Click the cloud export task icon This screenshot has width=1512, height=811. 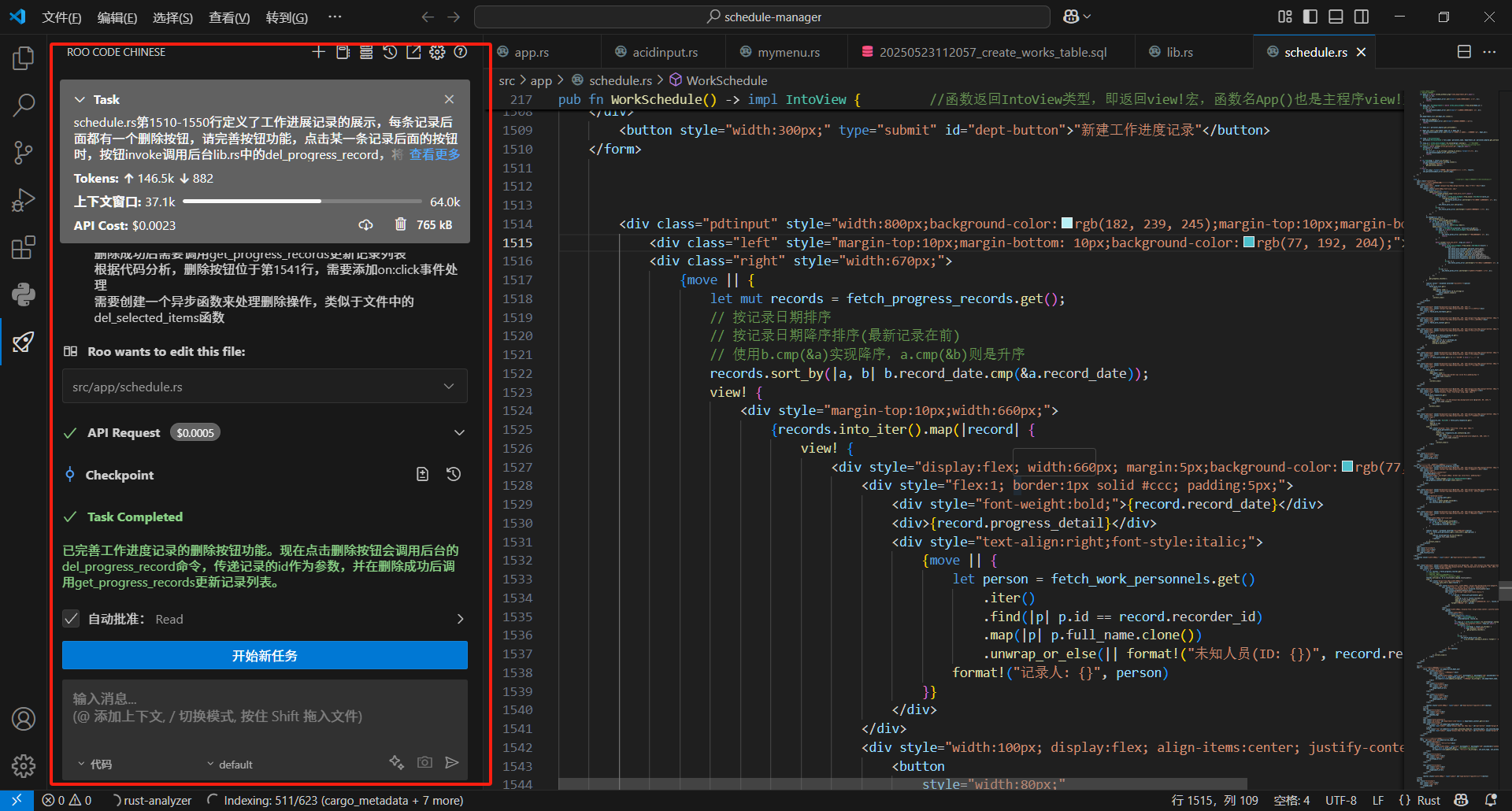pyautogui.click(x=366, y=225)
